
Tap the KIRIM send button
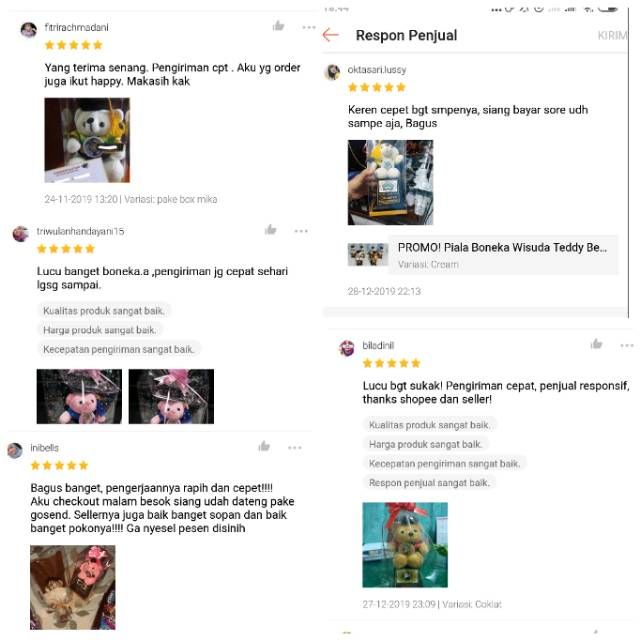coord(612,36)
